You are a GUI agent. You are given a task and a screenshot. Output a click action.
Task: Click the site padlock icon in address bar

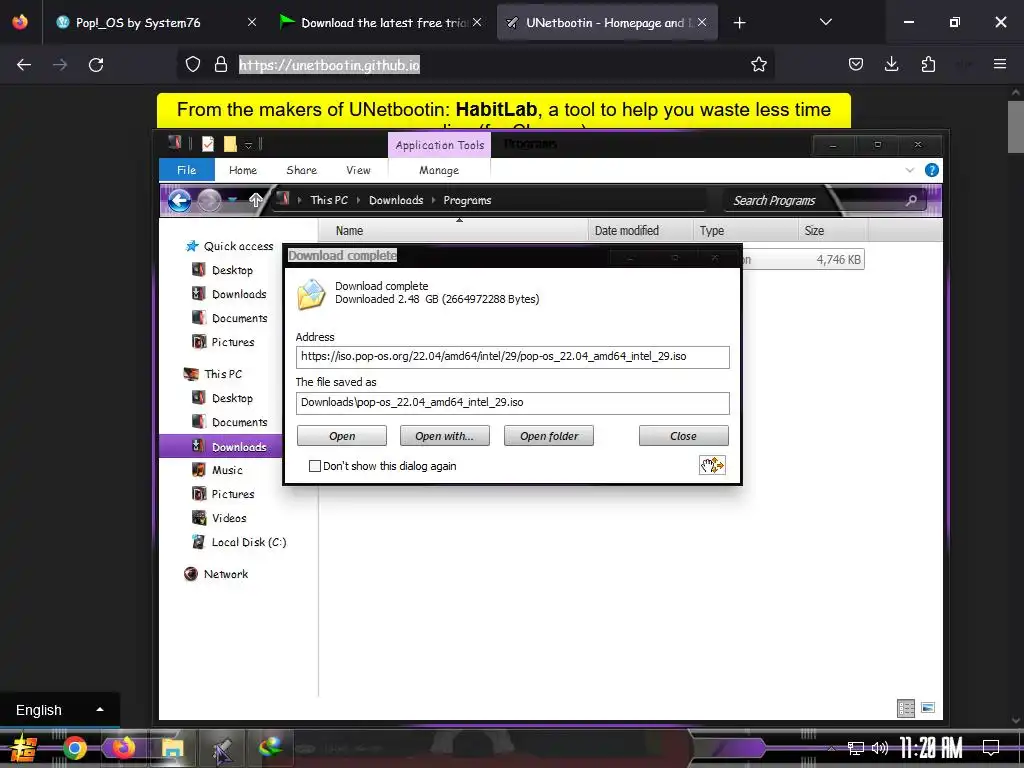coord(221,64)
